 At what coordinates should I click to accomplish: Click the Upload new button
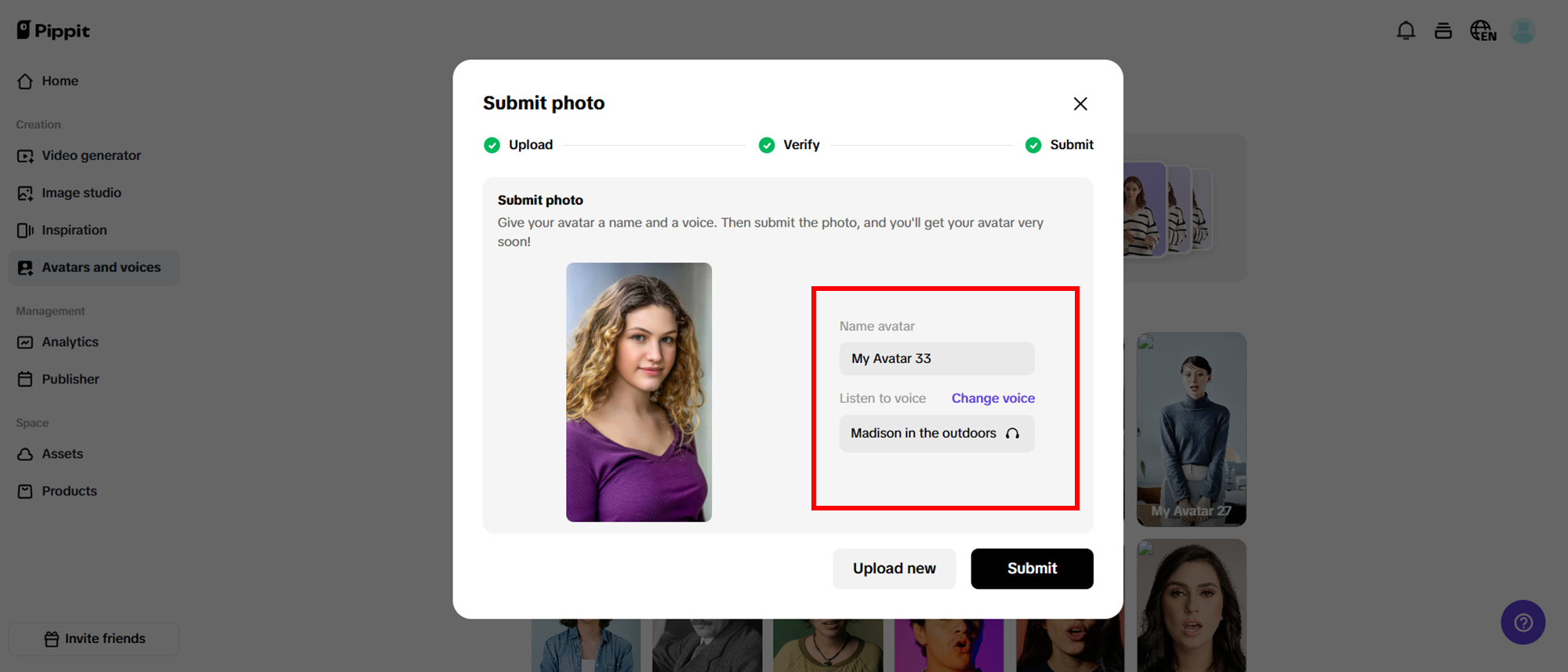[x=894, y=568]
